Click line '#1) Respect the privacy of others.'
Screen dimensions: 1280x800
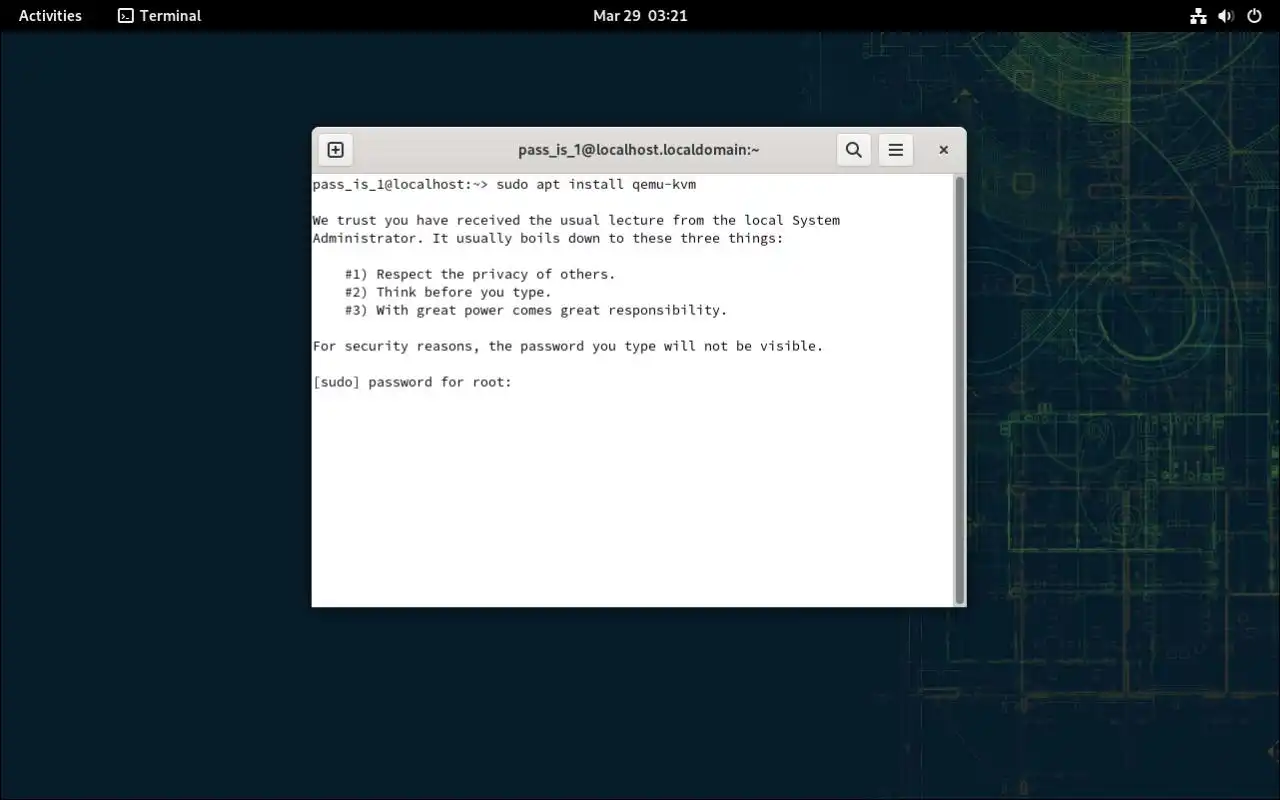click(480, 274)
